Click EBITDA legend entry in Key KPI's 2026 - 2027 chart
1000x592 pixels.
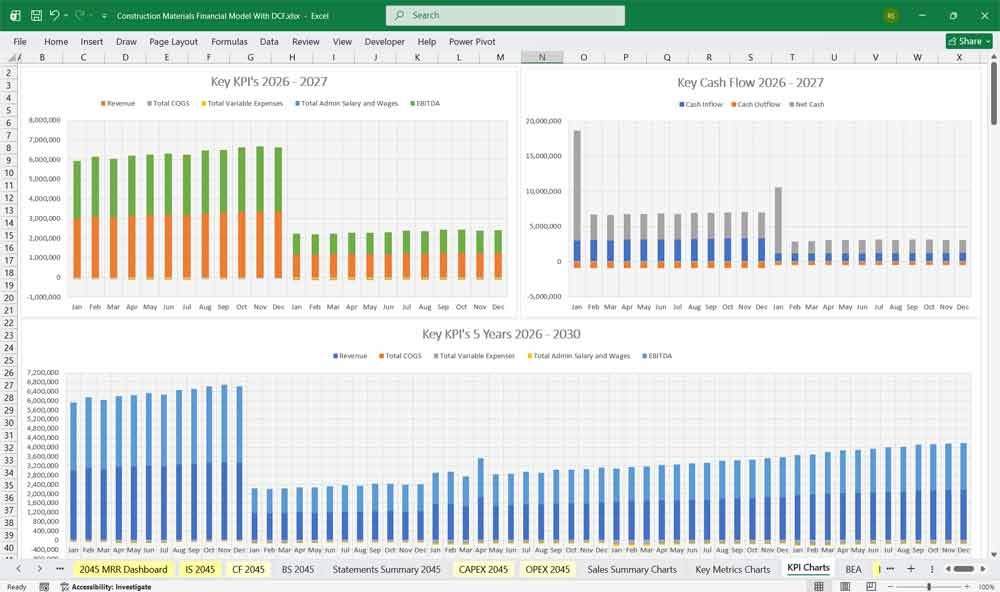point(425,103)
